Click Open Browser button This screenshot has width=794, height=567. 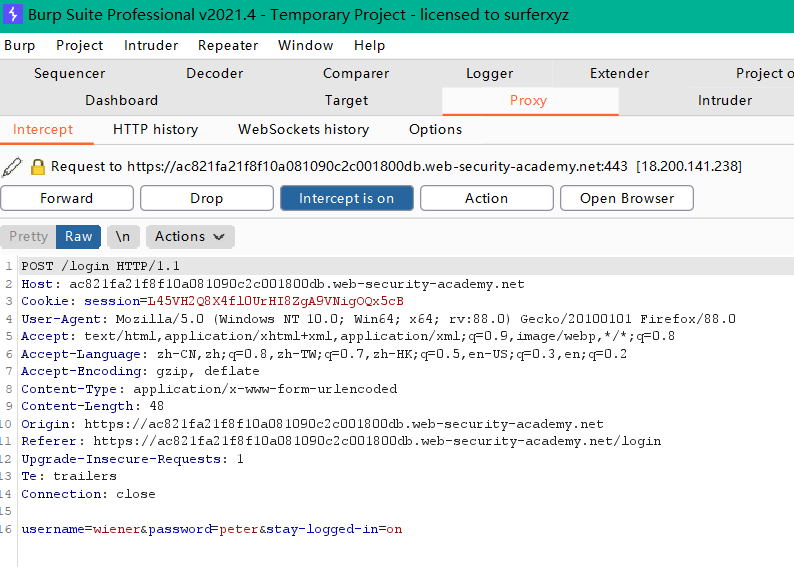pyautogui.click(x=626, y=198)
